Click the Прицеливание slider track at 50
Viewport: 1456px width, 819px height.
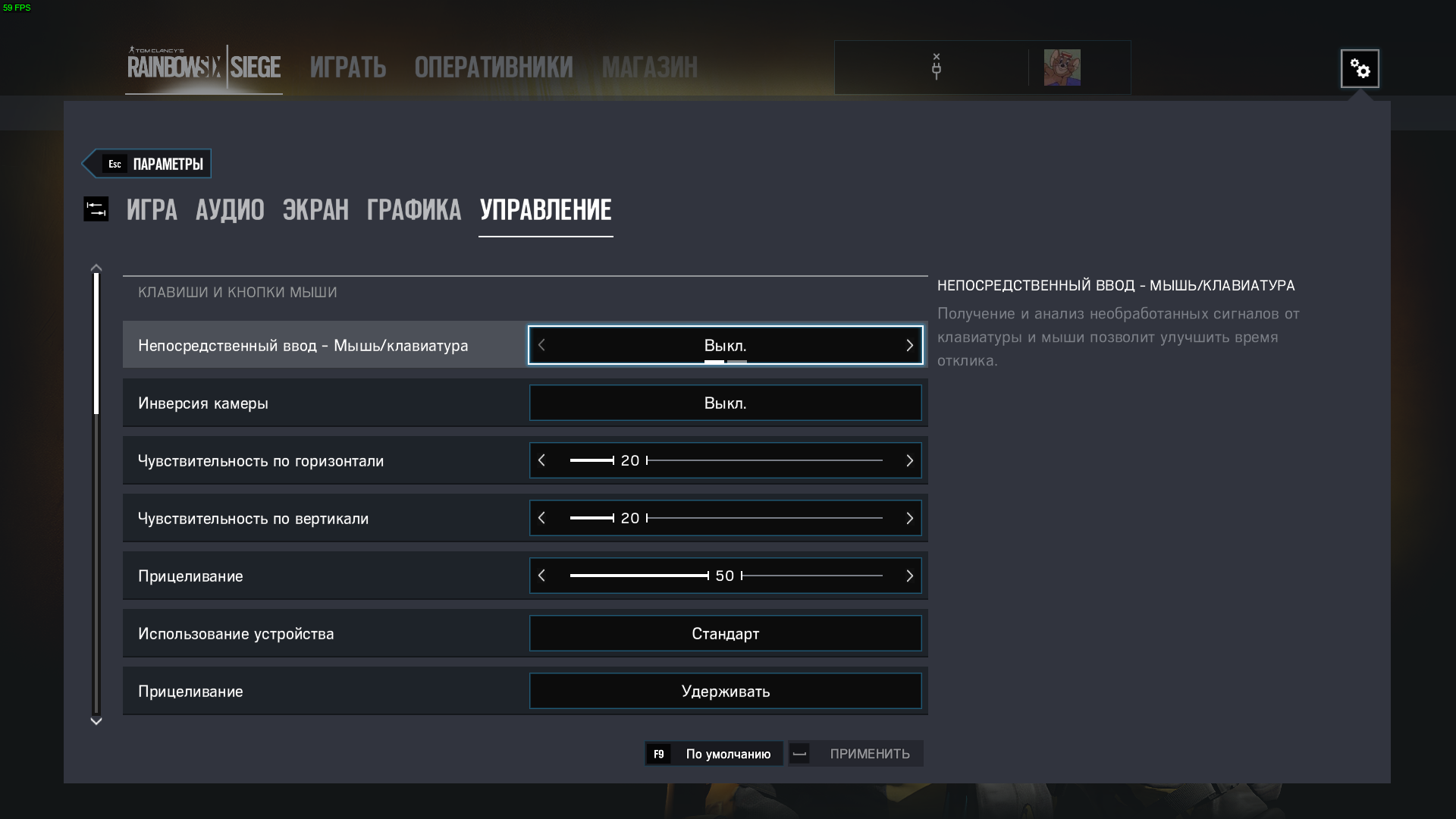point(726,576)
